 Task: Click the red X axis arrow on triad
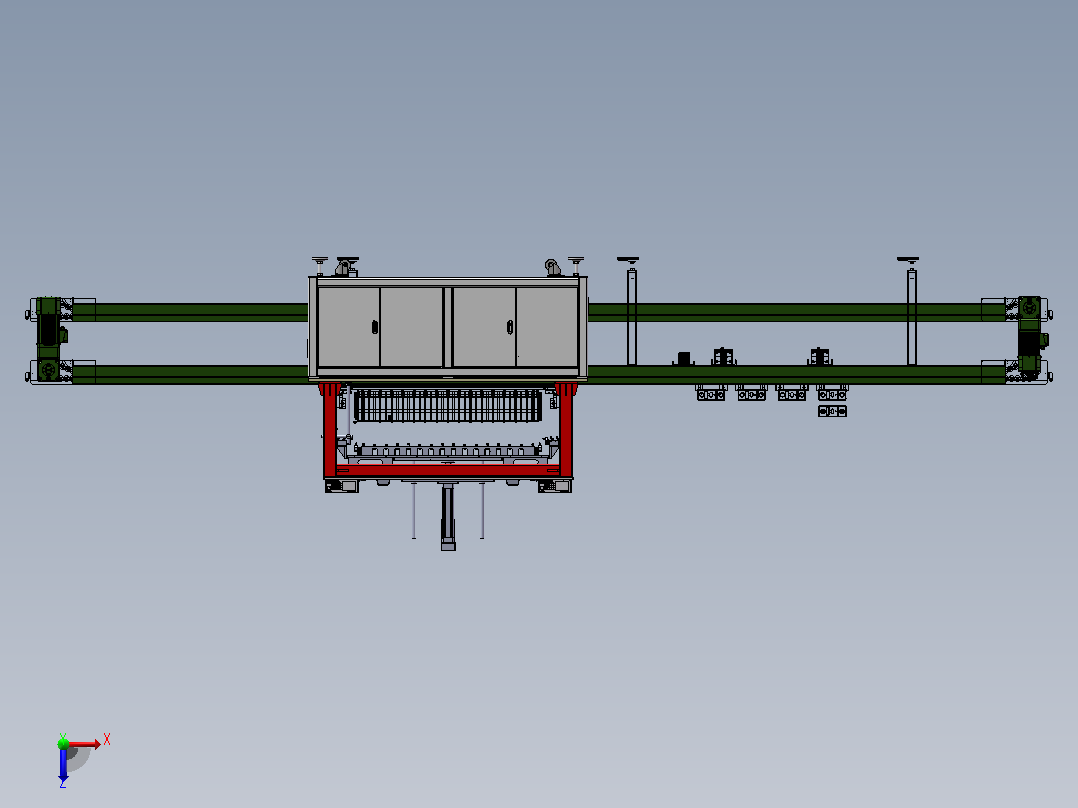[x=85, y=744]
